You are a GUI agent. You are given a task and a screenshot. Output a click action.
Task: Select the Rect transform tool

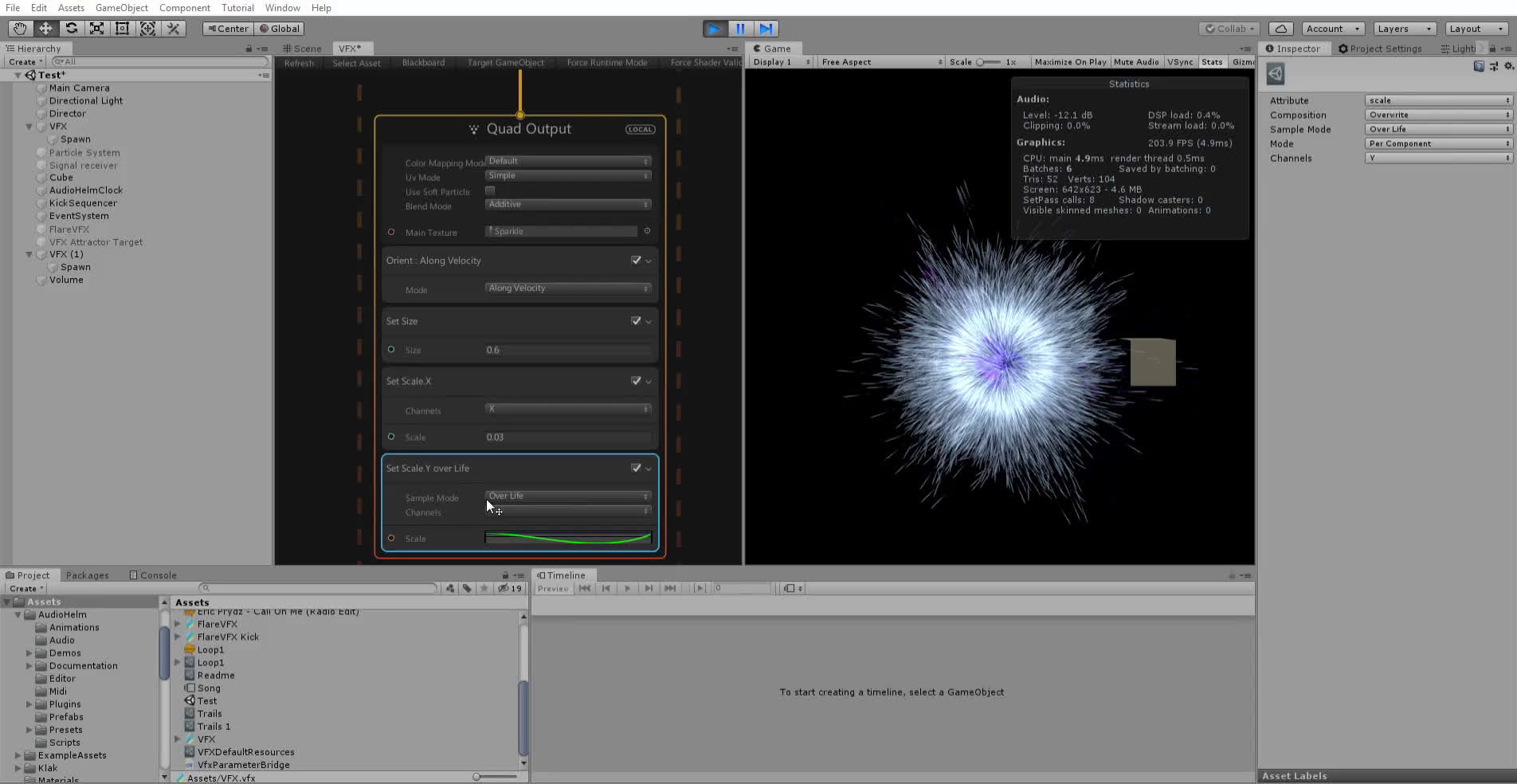click(122, 29)
